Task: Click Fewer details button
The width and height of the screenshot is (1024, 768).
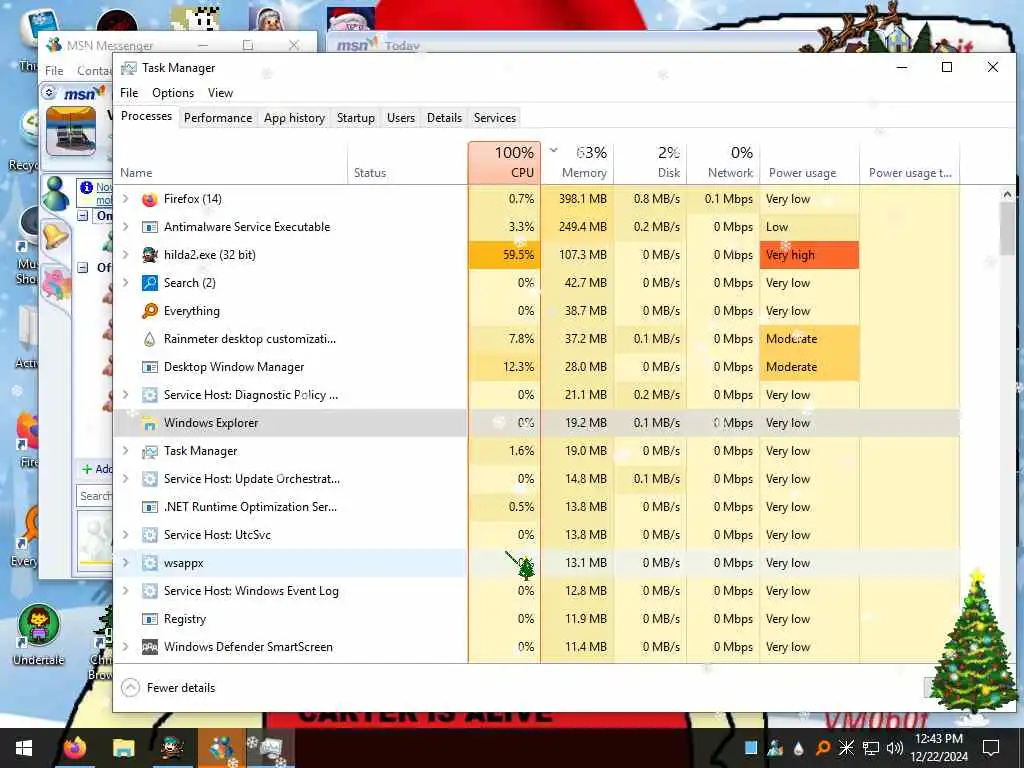Action: click(168, 688)
